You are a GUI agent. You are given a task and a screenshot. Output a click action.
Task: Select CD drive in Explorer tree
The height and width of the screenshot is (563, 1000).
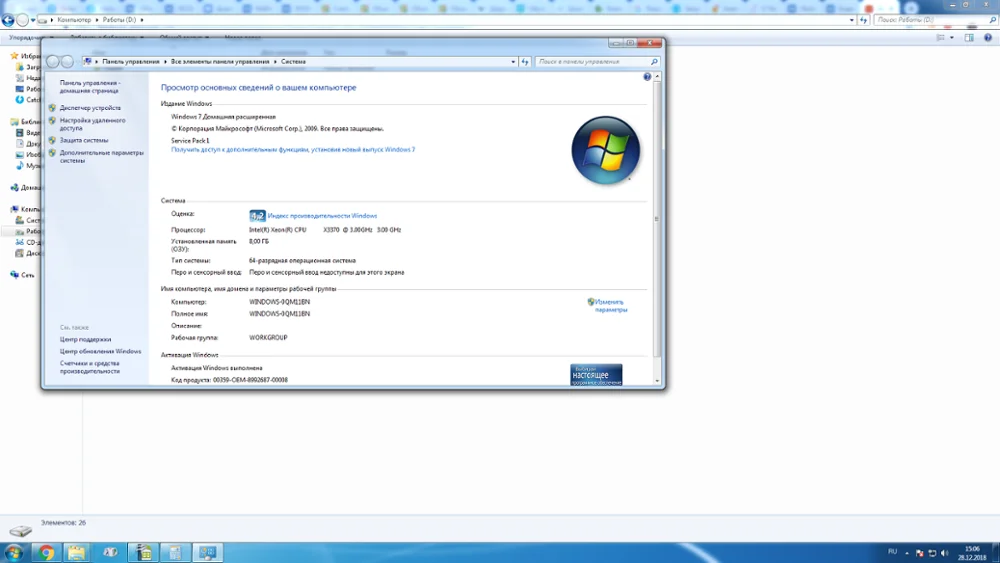coord(28,242)
